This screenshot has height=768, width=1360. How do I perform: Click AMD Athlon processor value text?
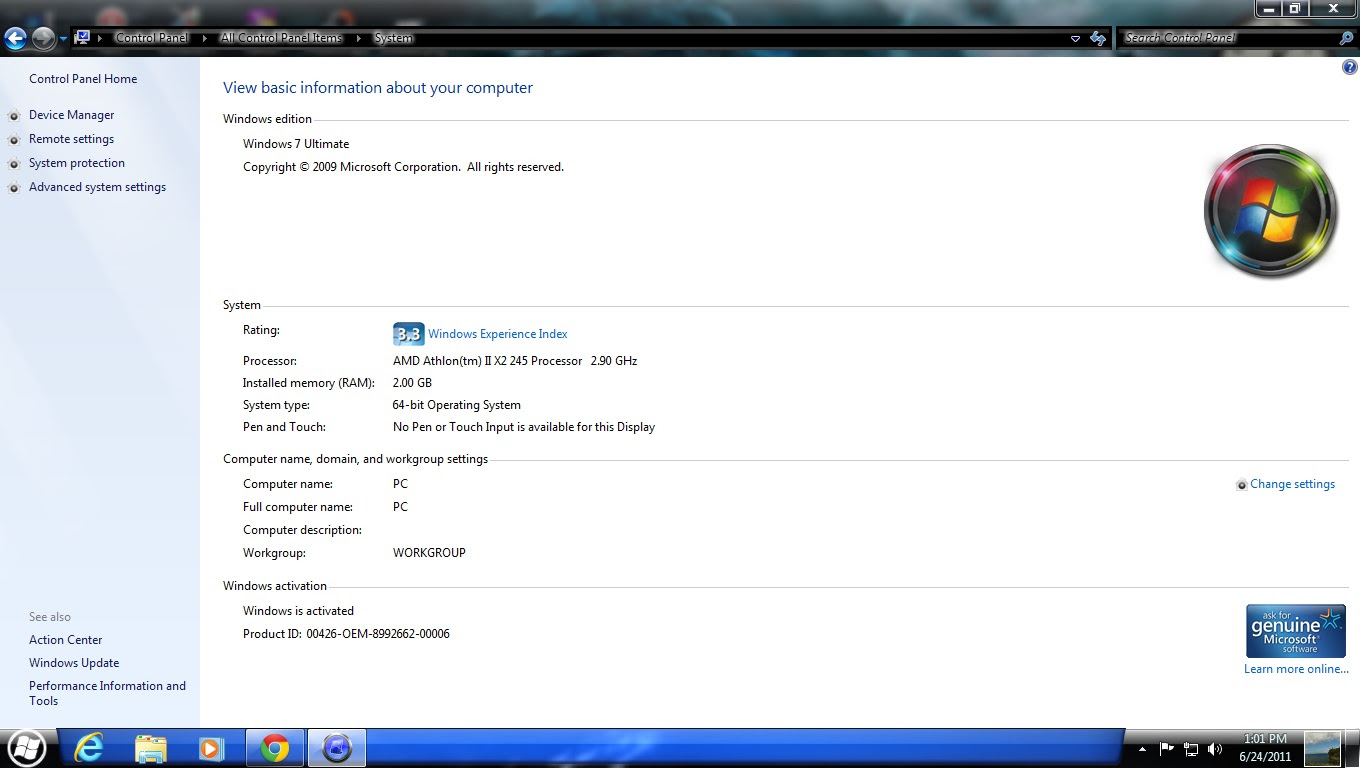[x=515, y=361]
